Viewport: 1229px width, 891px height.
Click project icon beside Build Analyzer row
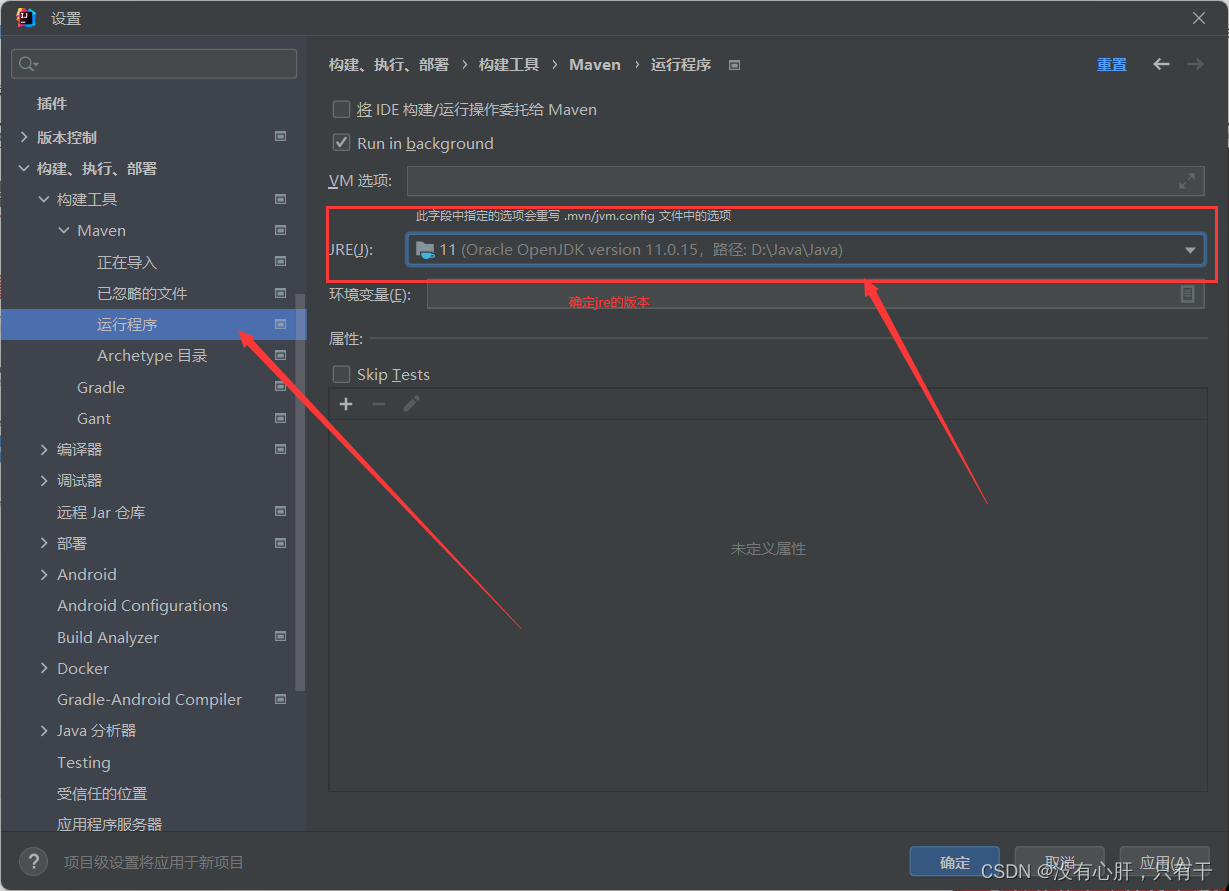[281, 636]
